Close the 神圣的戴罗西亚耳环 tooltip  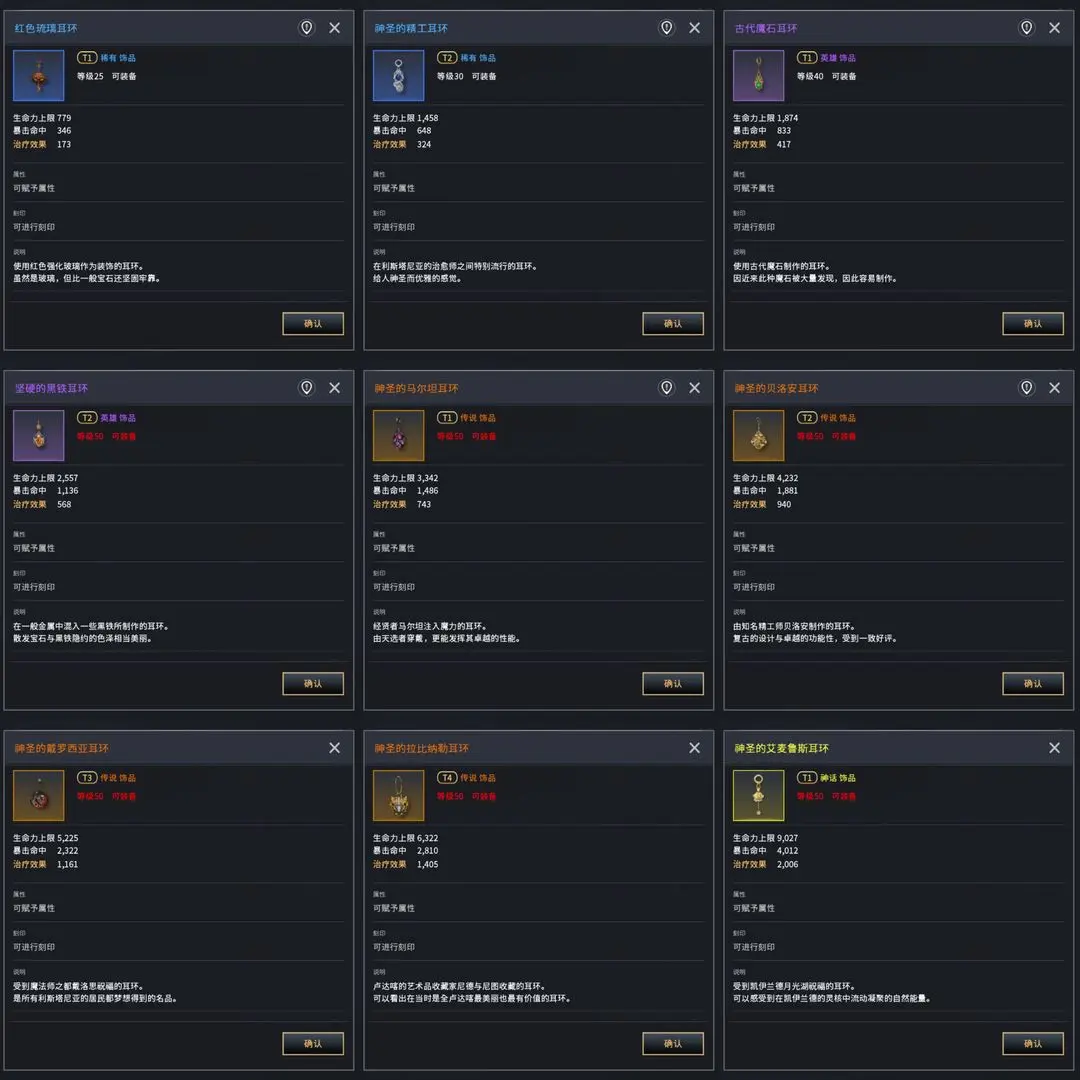(335, 748)
